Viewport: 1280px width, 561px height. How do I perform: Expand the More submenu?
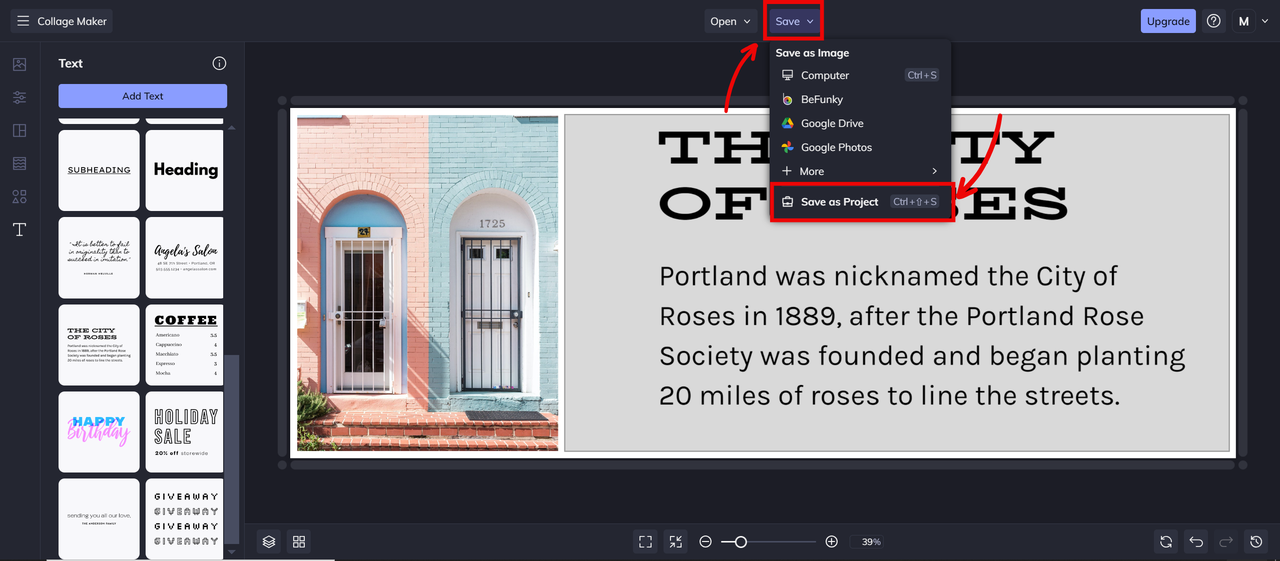tap(860, 171)
